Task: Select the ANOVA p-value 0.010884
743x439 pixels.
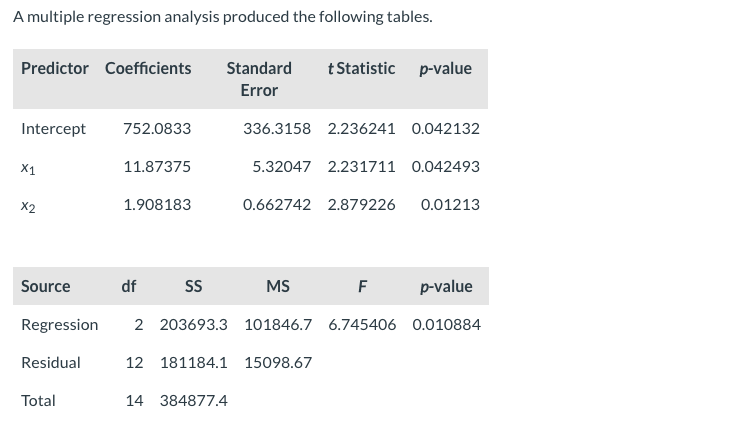Action: coord(446,324)
